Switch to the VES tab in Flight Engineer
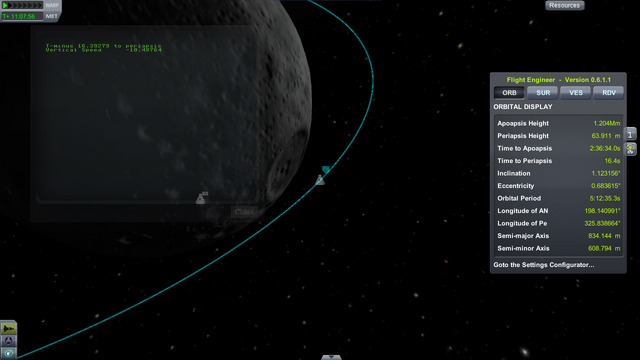This screenshot has width=640, height=360. point(576,93)
